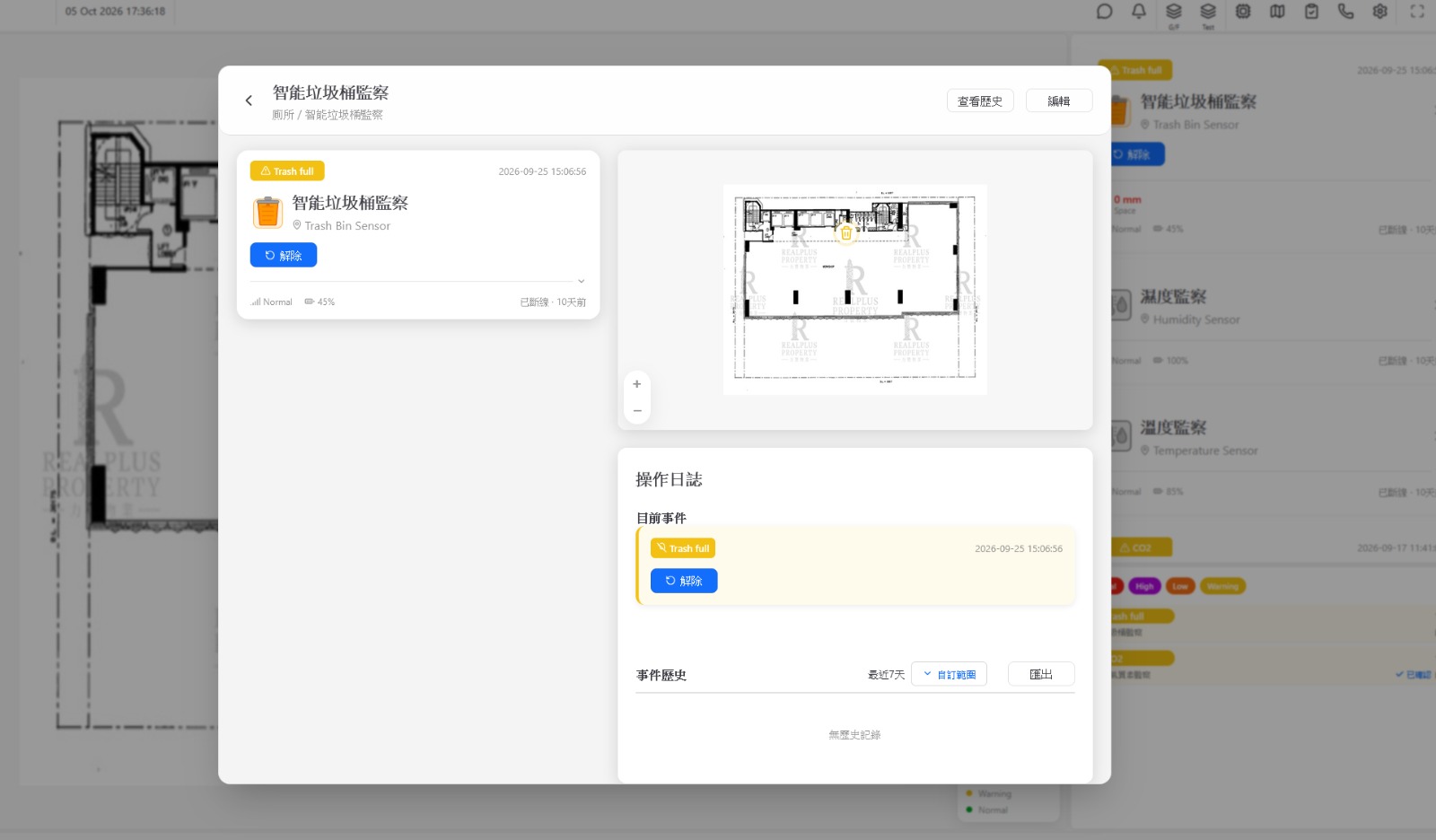The width and height of the screenshot is (1436, 840).
Task: Click the current event timestamp 2026-09-25 15:06:56
Action: tap(1019, 548)
